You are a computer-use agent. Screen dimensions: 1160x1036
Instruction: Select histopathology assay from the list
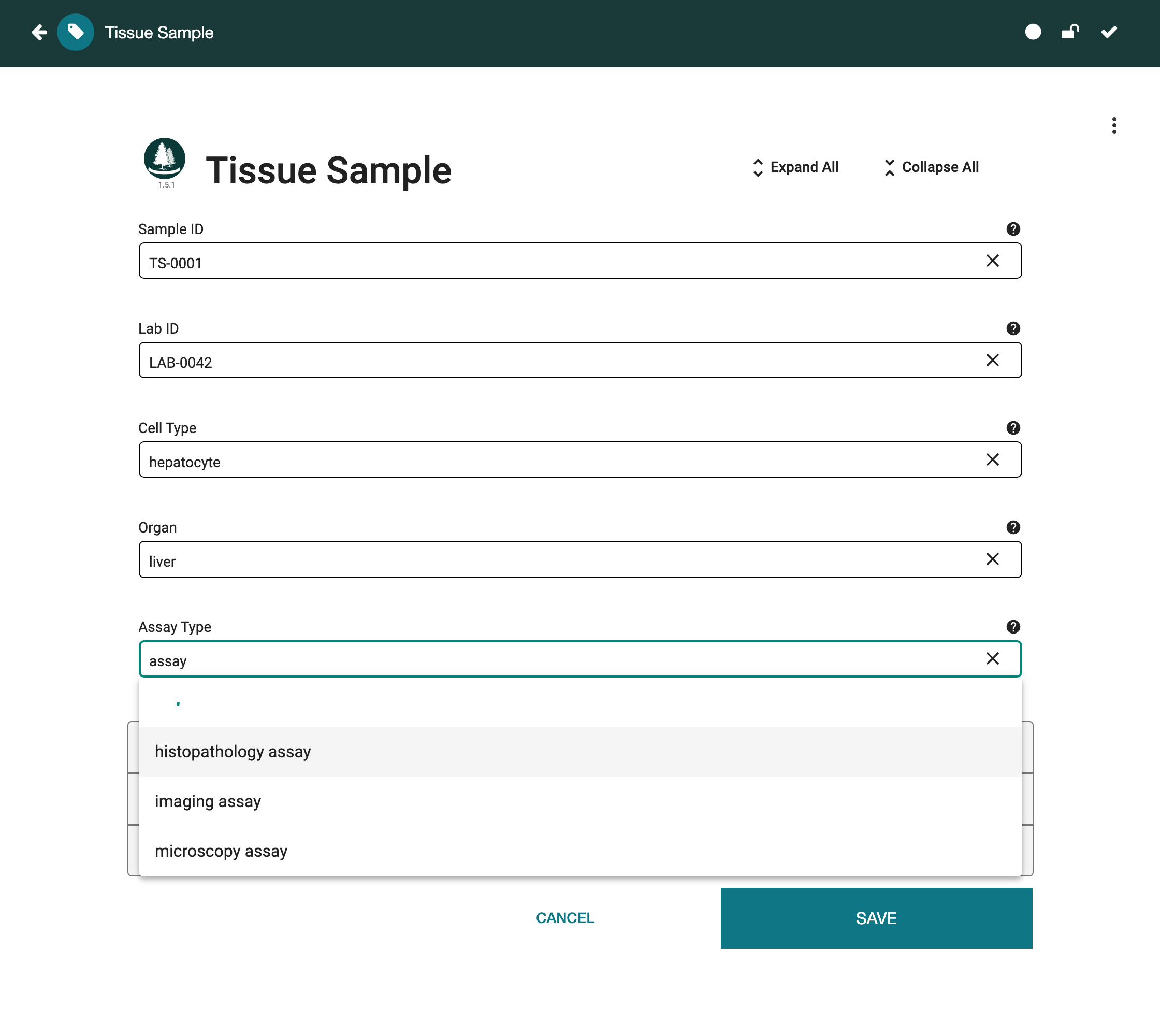tap(580, 752)
